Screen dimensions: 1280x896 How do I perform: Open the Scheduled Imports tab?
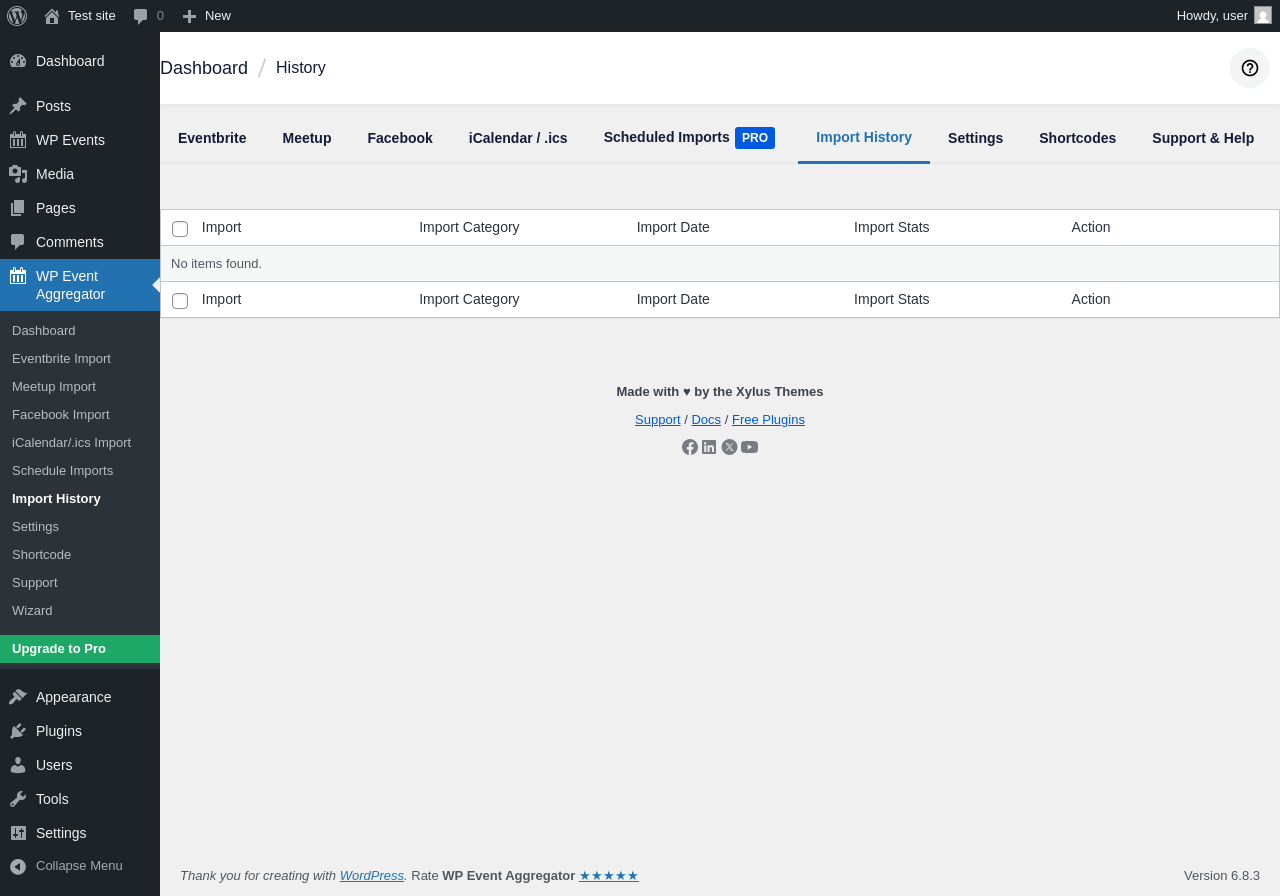667,137
